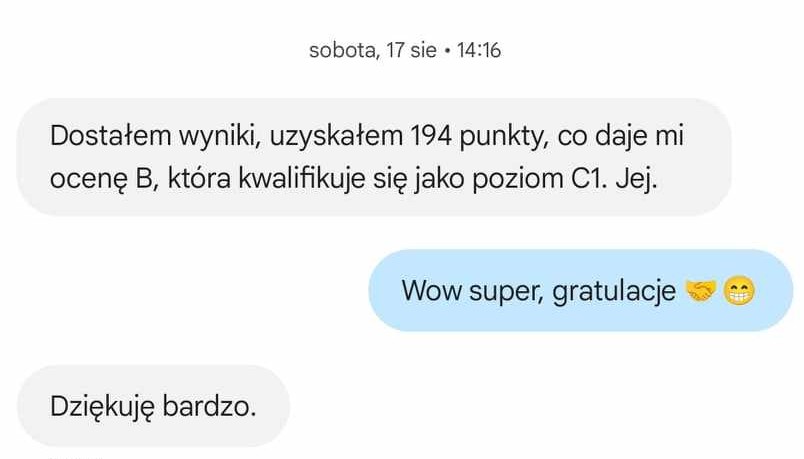Image resolution: width=804 pixels, height=459 pixels.
Task: Click the word 'Dziękuję' in the last bubble
Action: coord(102,407)
